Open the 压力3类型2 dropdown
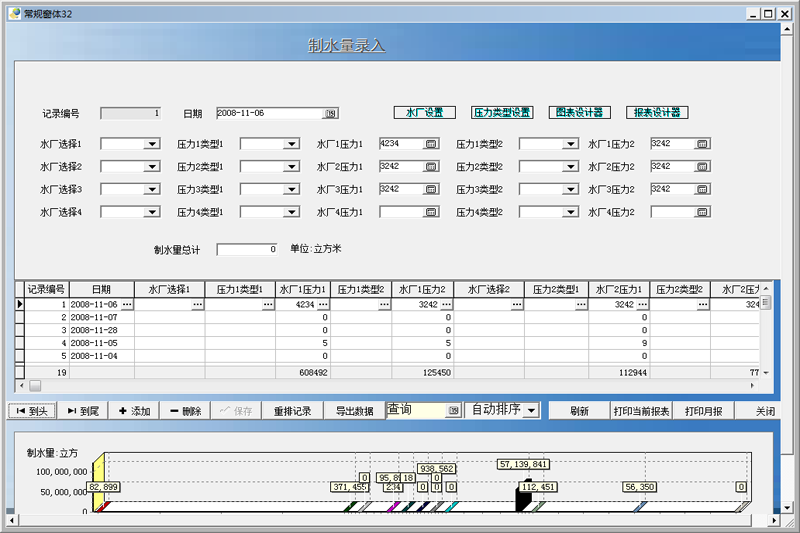This screenshot has height=533, width=800. 570,190
